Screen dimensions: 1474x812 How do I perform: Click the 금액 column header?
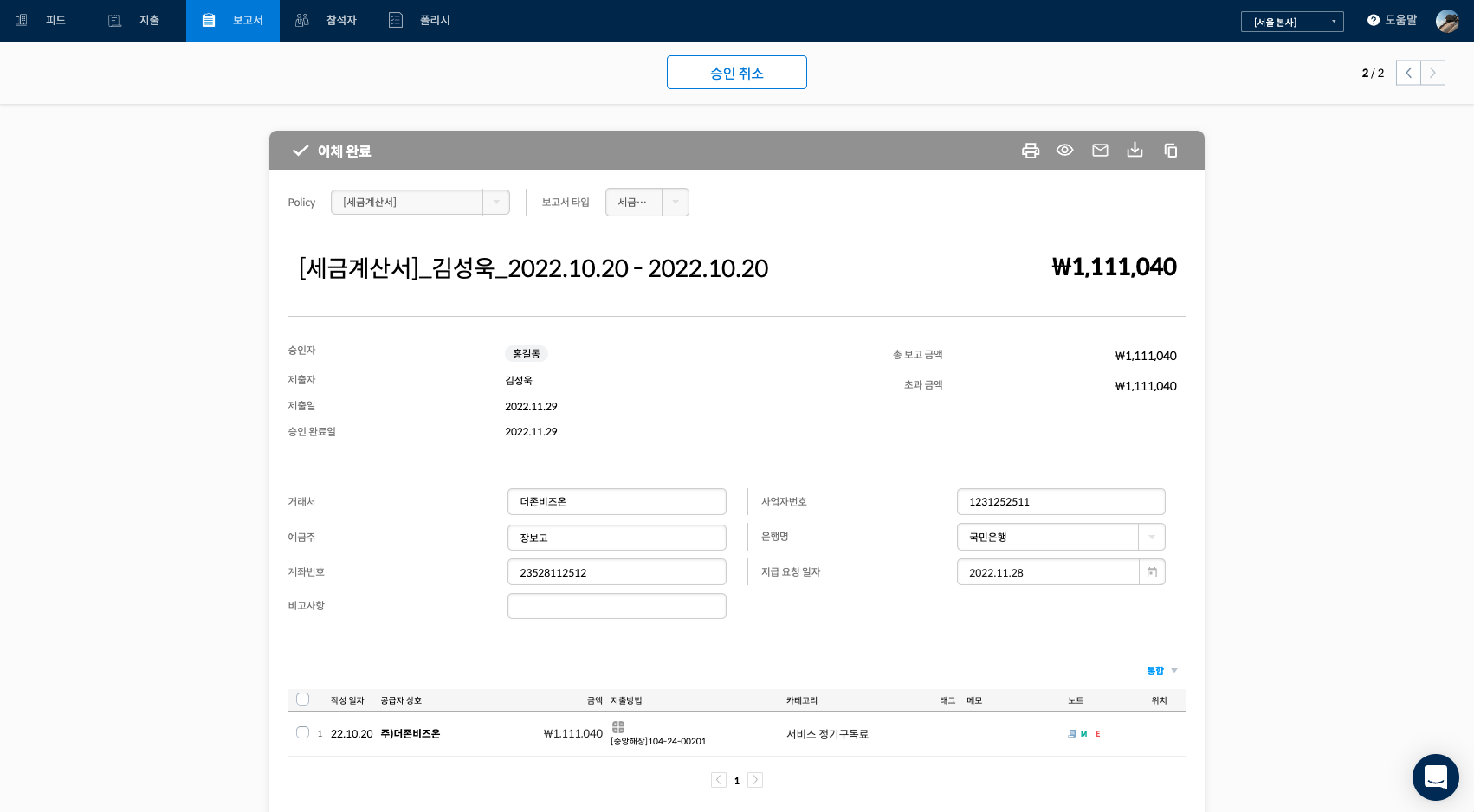595,700
